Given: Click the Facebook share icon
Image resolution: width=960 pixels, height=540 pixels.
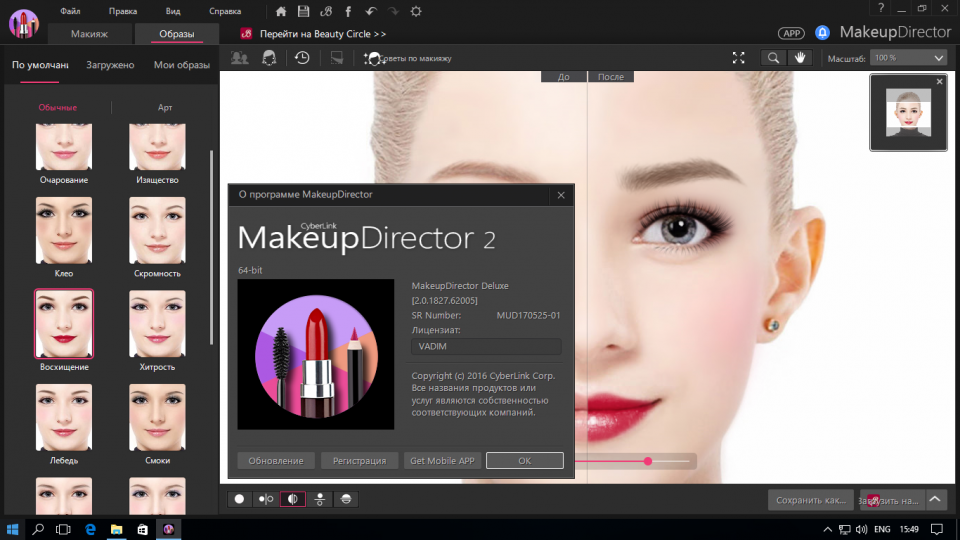Looking at the screenshot, I should (x=348, y=11).
